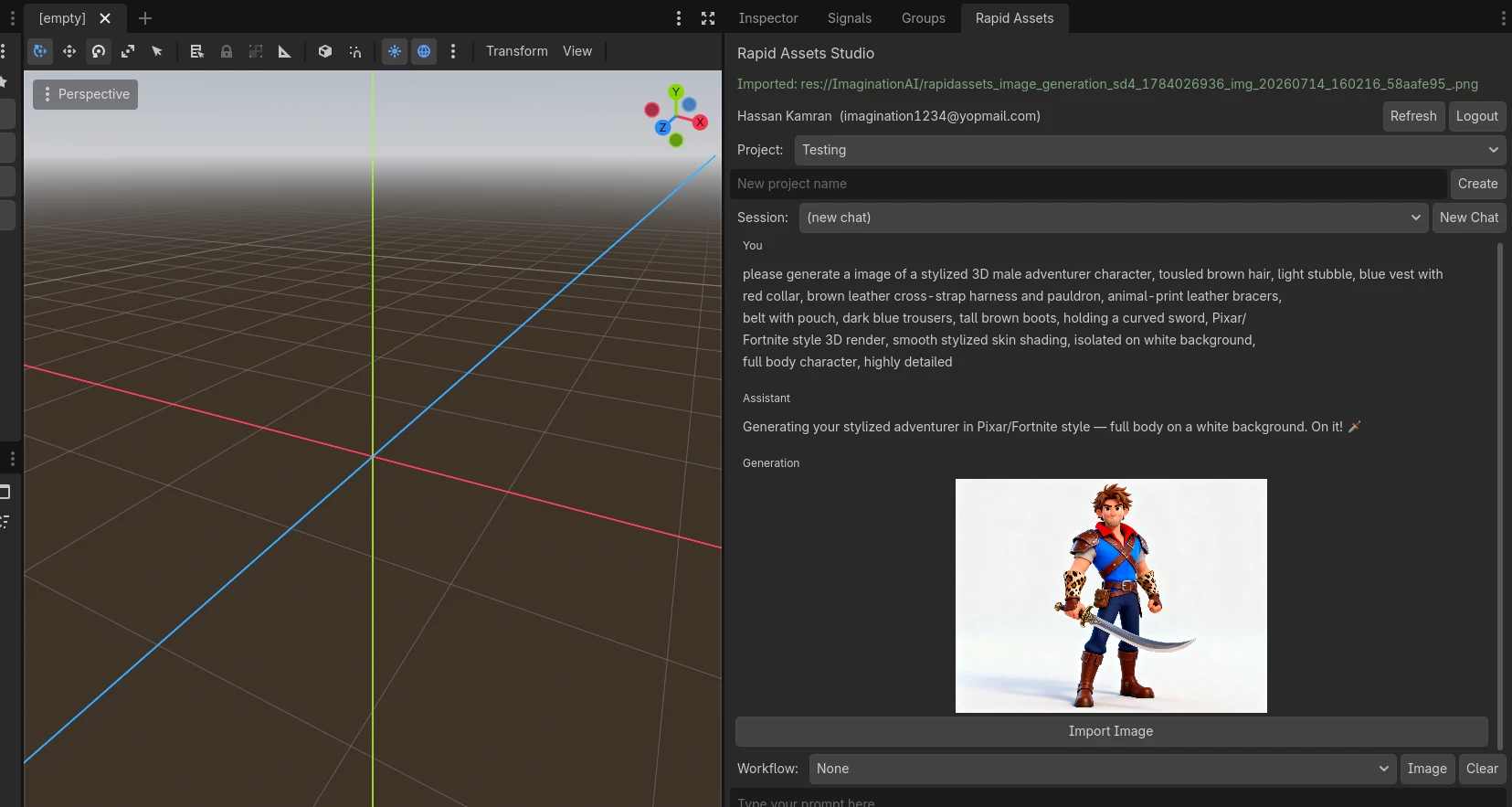Screen dimensions: 1512x807
Task: Open the left dock options dots beside scene tab
Action: 13,18
